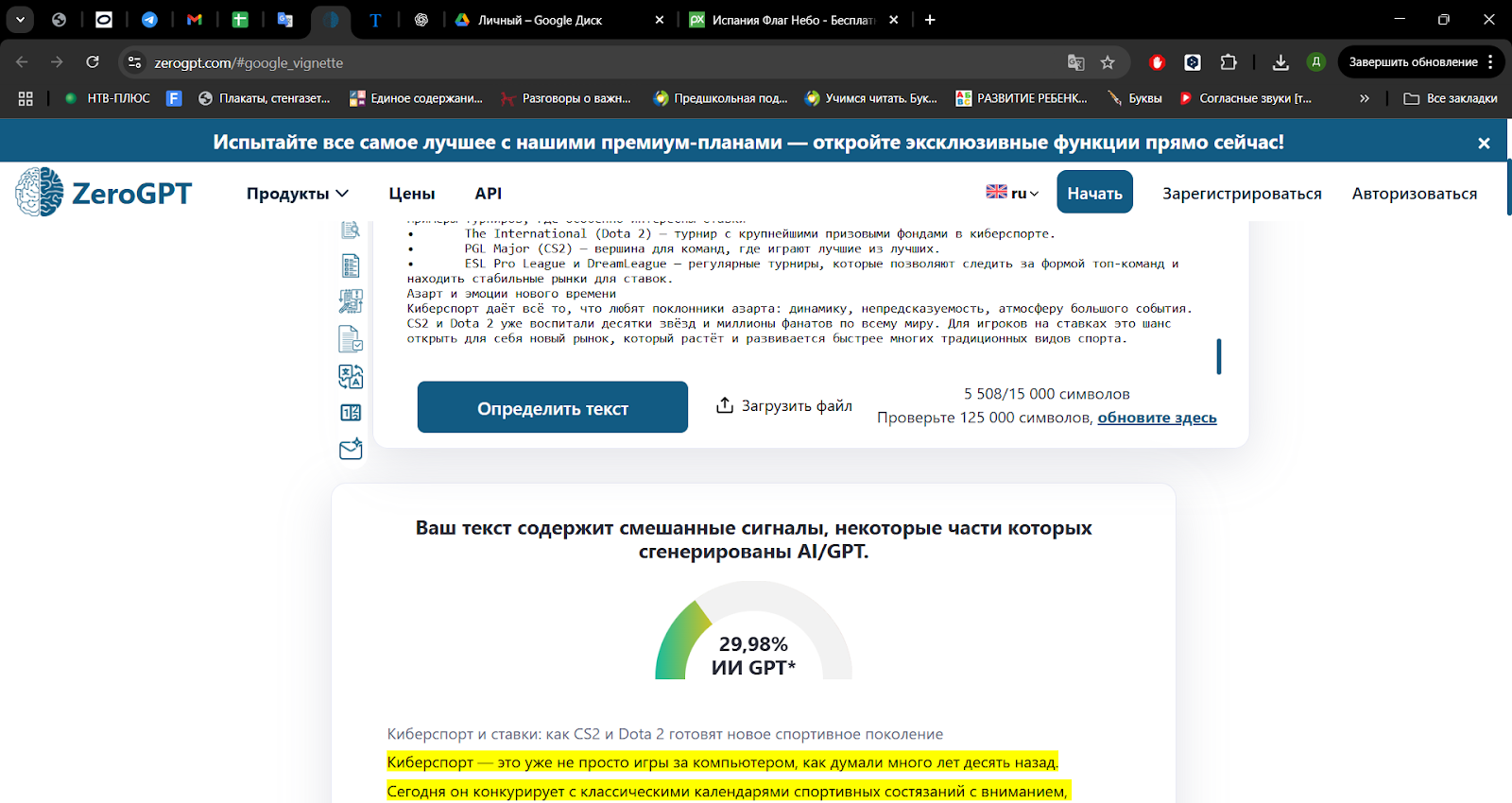
Task: Open the API menu item
Action: coord(489,193)
